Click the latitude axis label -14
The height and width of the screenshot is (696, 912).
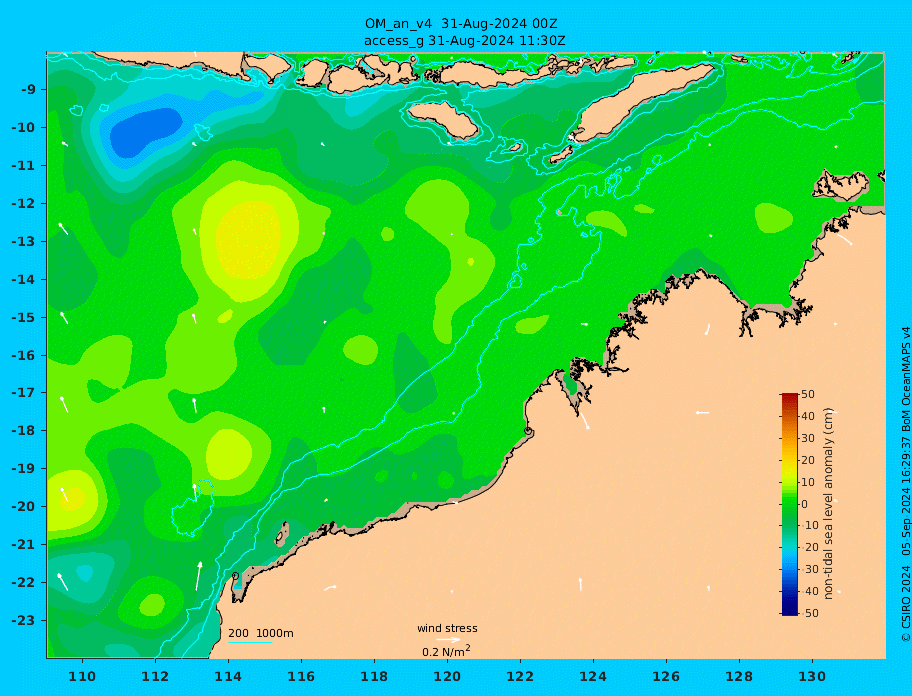(26, 280)
